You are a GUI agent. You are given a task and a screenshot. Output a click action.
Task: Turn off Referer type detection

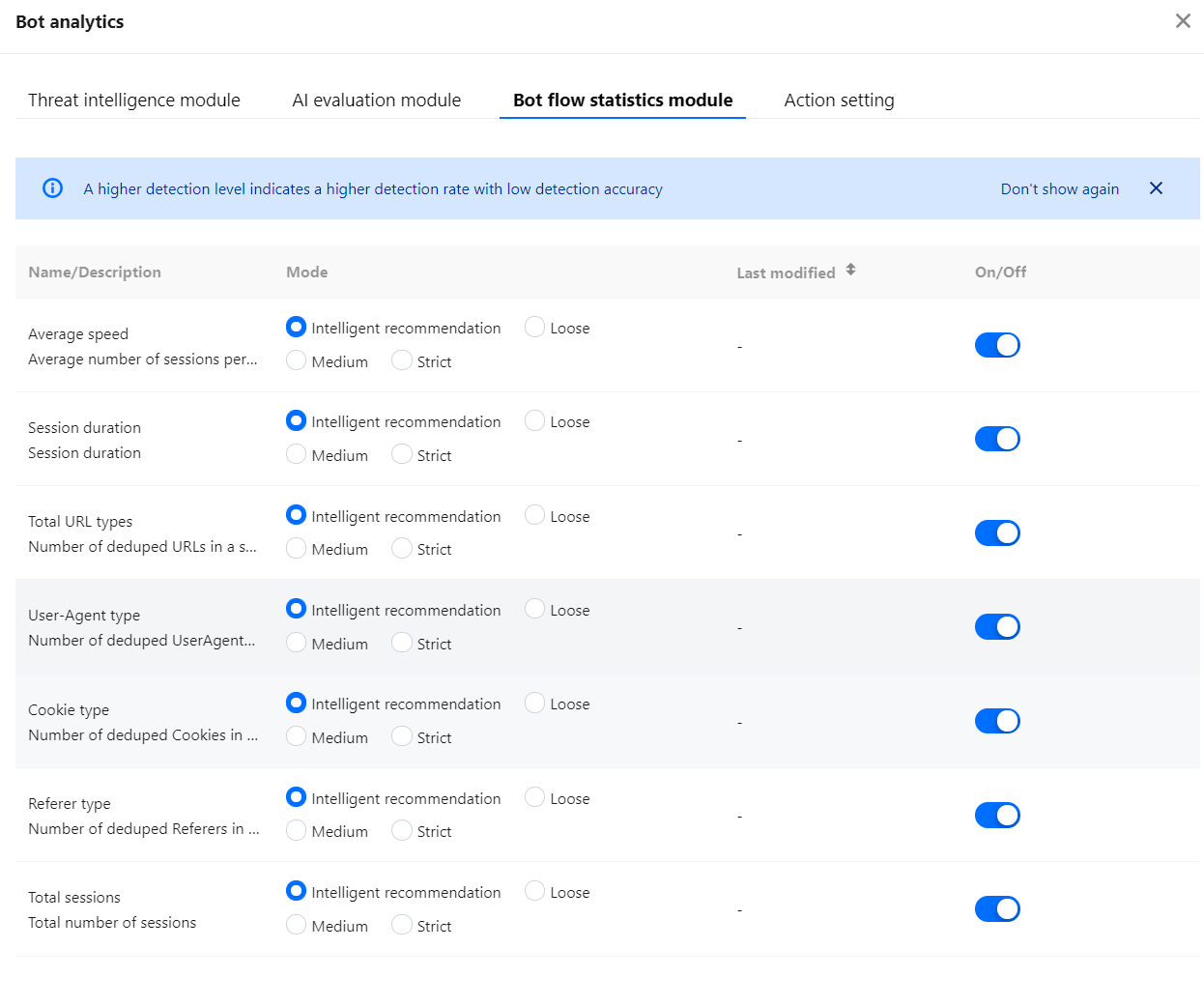(997, 815)
